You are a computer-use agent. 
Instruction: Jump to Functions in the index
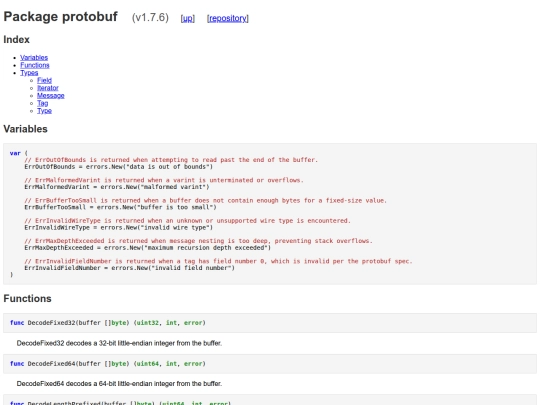[35, 65]
